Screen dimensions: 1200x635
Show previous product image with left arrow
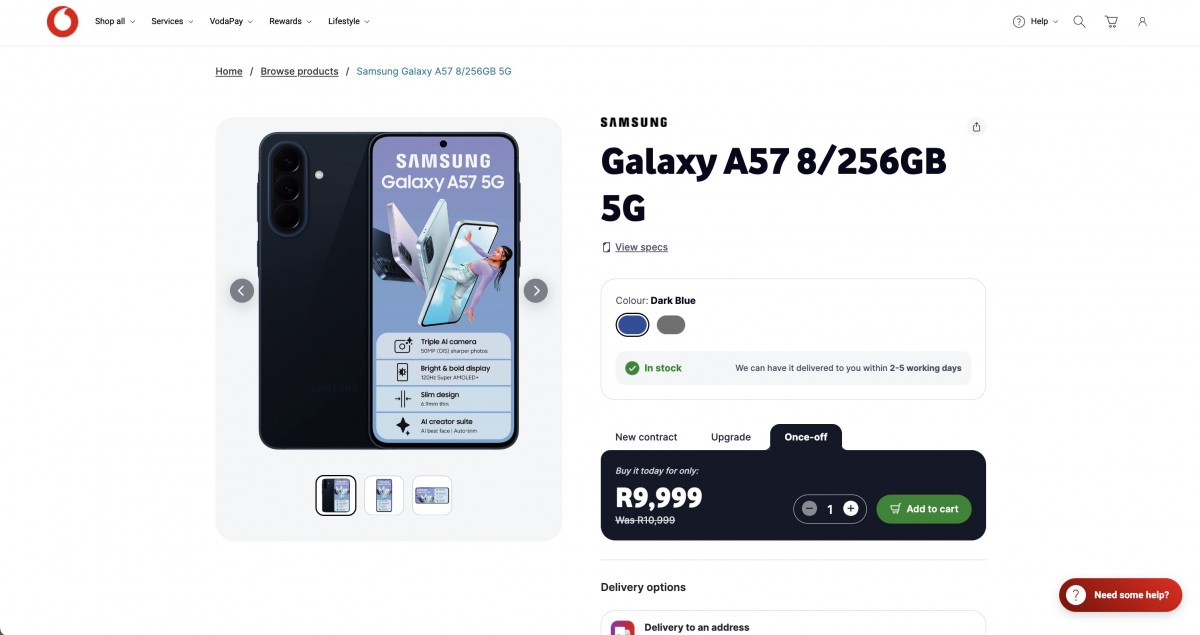pos(242,291)
